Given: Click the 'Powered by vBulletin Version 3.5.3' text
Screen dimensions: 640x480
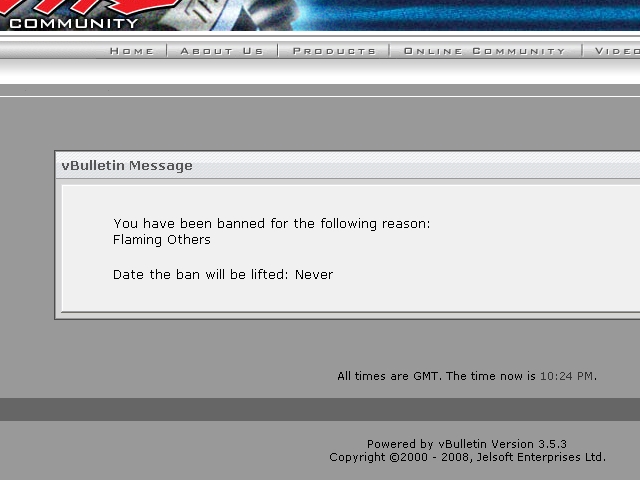Looking at the screenshot, I should pos(467,444).
